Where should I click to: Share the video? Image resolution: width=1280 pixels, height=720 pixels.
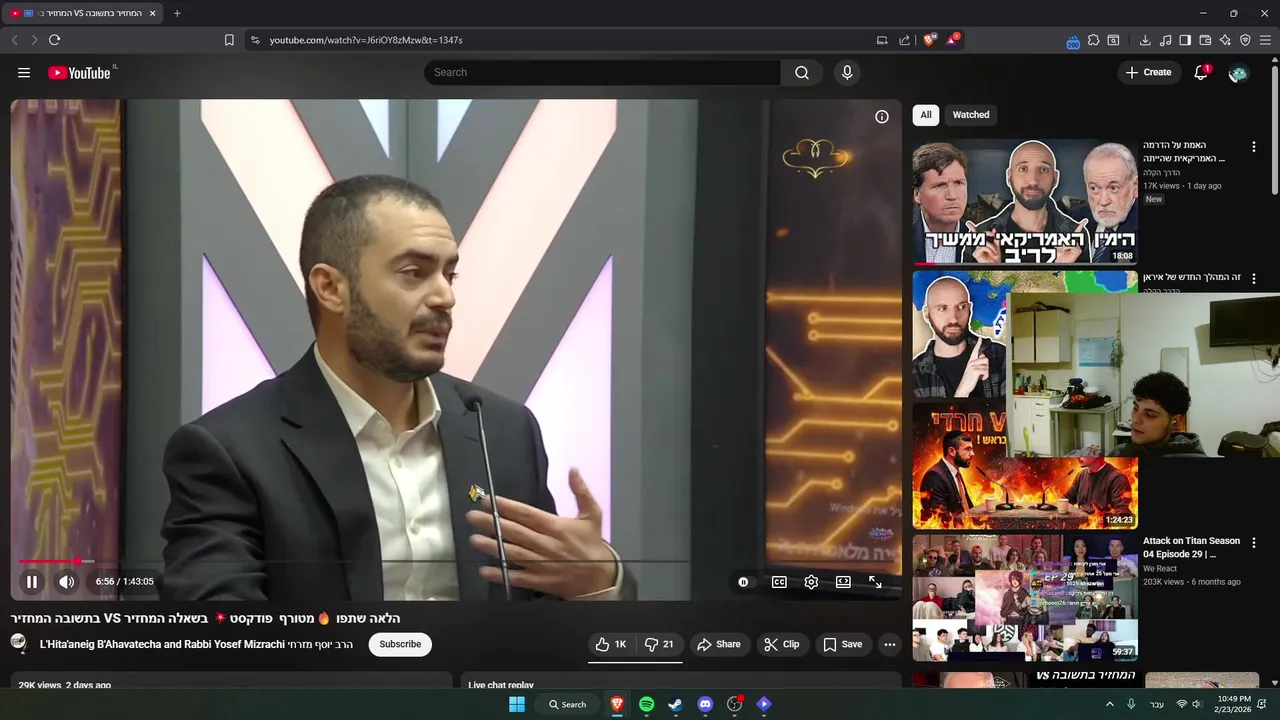(719, 644)
